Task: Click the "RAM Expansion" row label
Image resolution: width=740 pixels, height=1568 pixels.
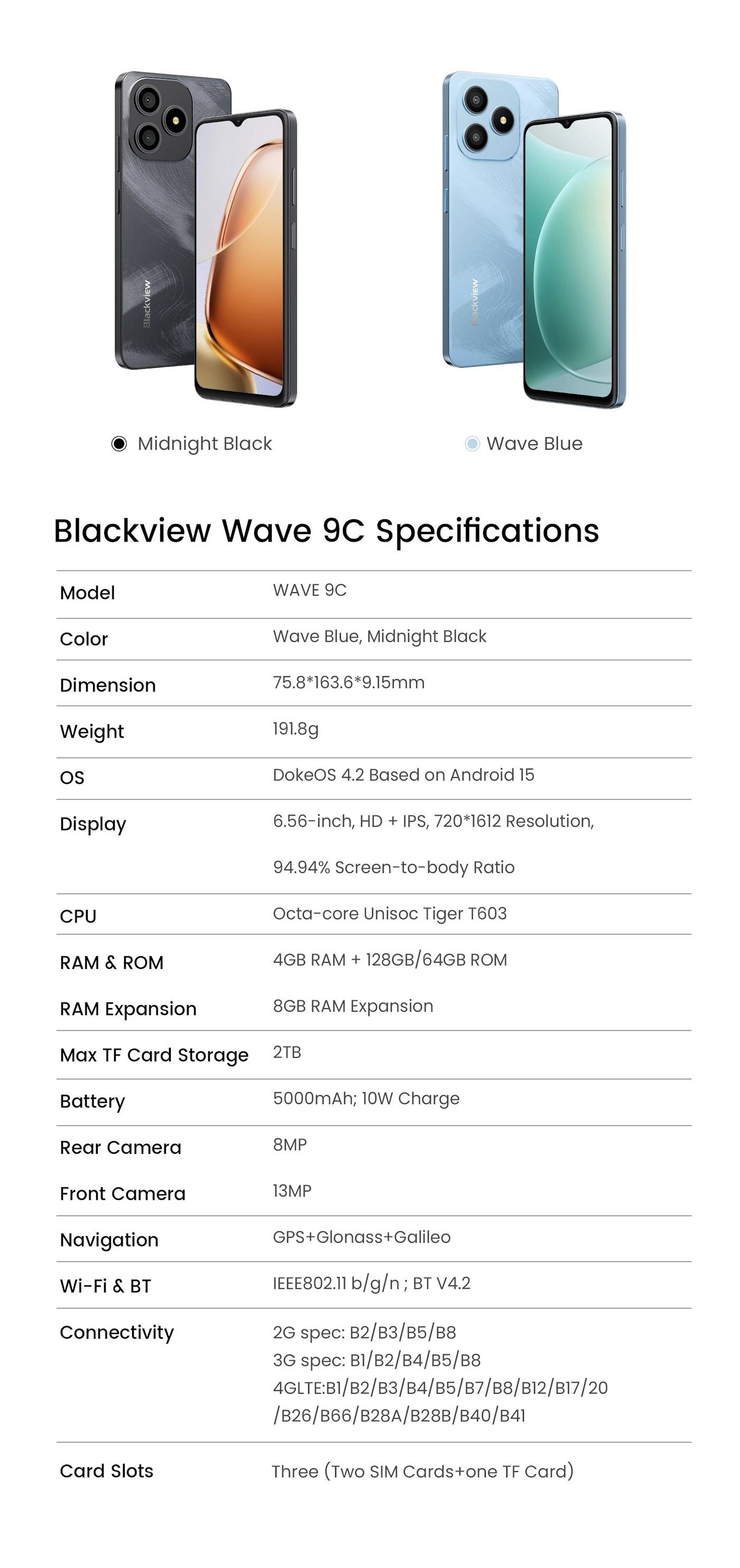Action: [128, 1009]
